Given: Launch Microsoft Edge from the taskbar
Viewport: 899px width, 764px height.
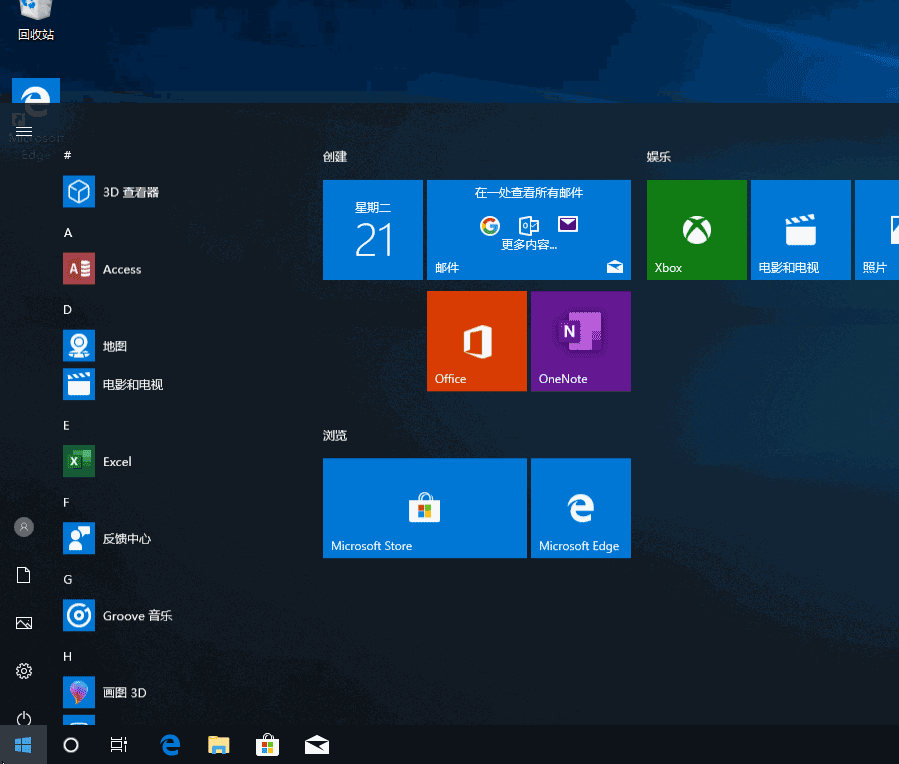Looking at the screenshot, I should [169, 744].
